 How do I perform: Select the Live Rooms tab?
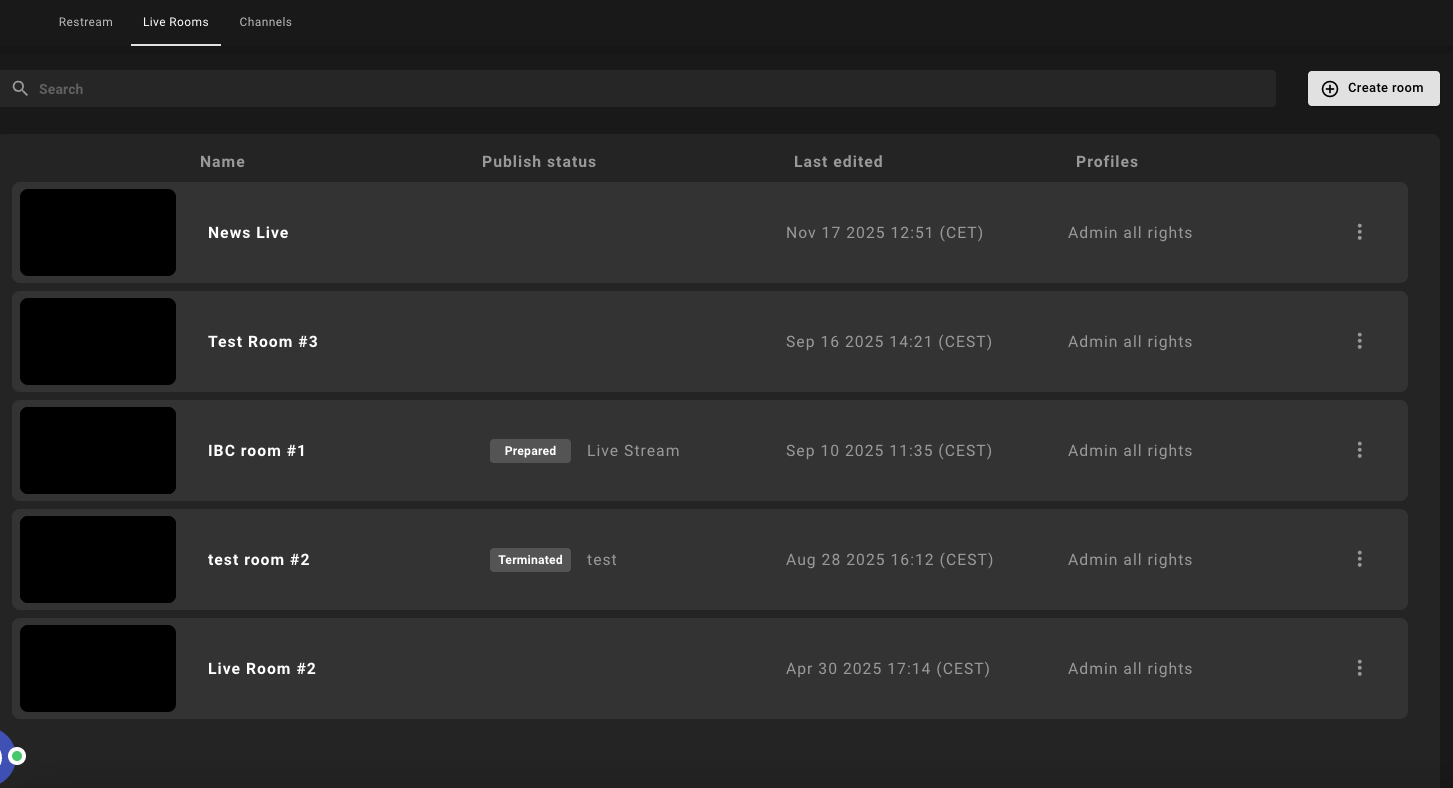[176, 22]
